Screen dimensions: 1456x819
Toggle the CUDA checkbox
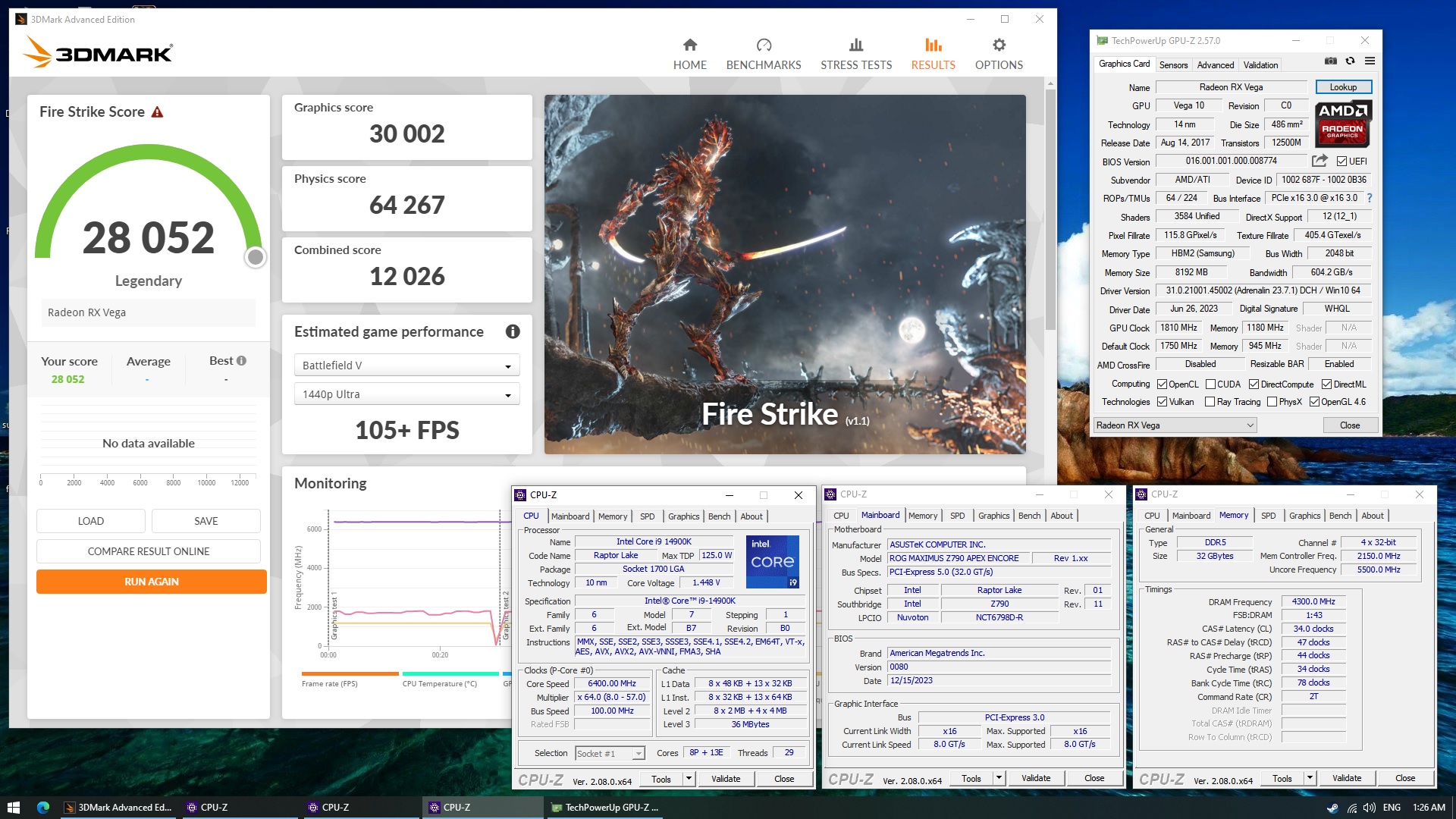[1210, 384]
